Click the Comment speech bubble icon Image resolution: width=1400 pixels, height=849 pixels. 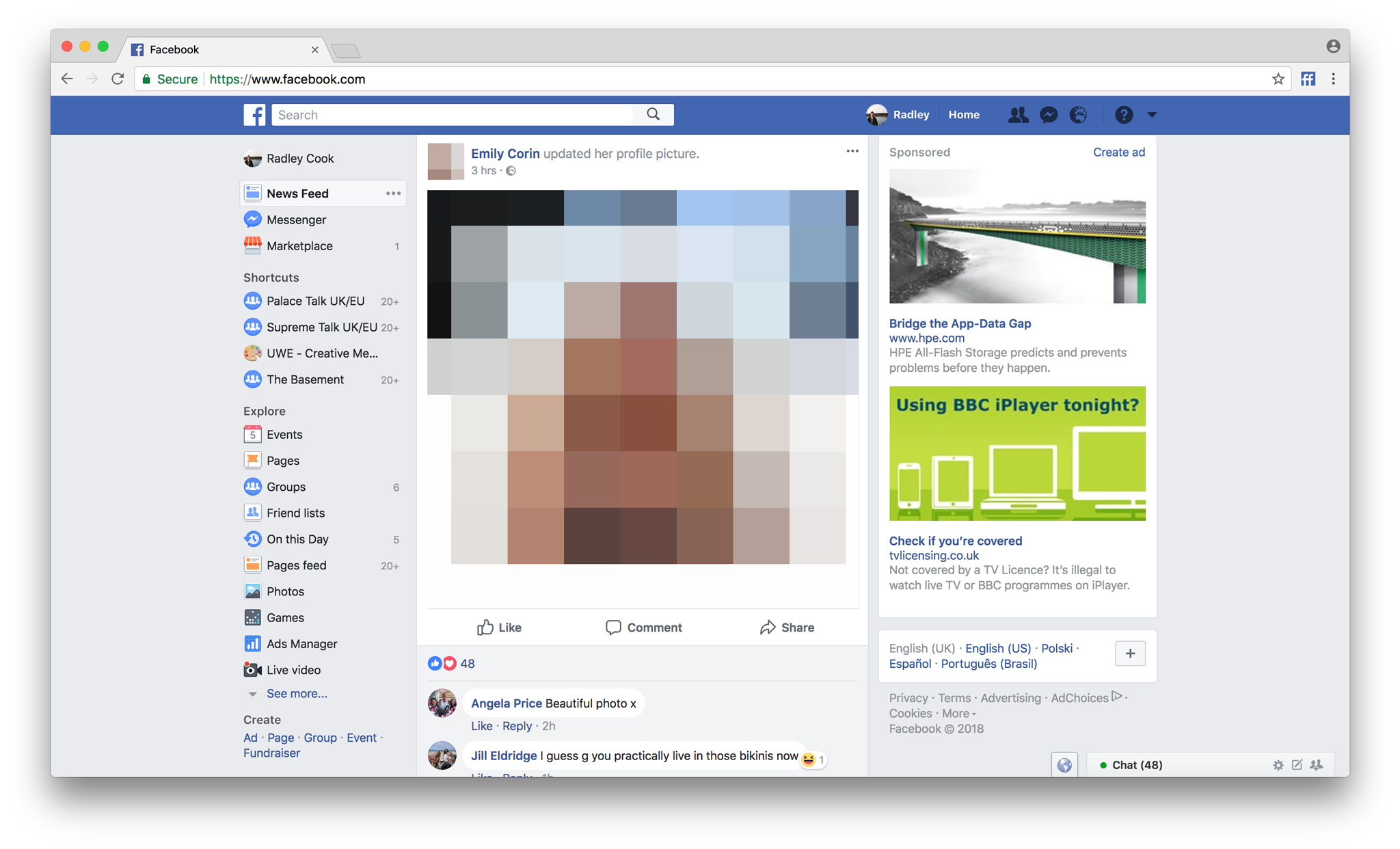(611, 627)
